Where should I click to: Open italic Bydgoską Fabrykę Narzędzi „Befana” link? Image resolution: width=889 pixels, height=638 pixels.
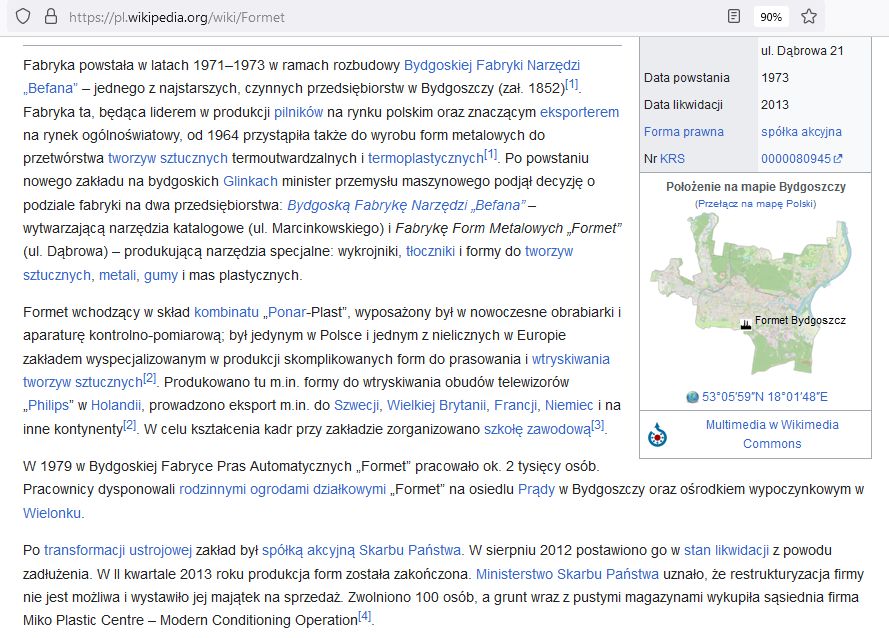pyautogui.click(x=406, y=205)
